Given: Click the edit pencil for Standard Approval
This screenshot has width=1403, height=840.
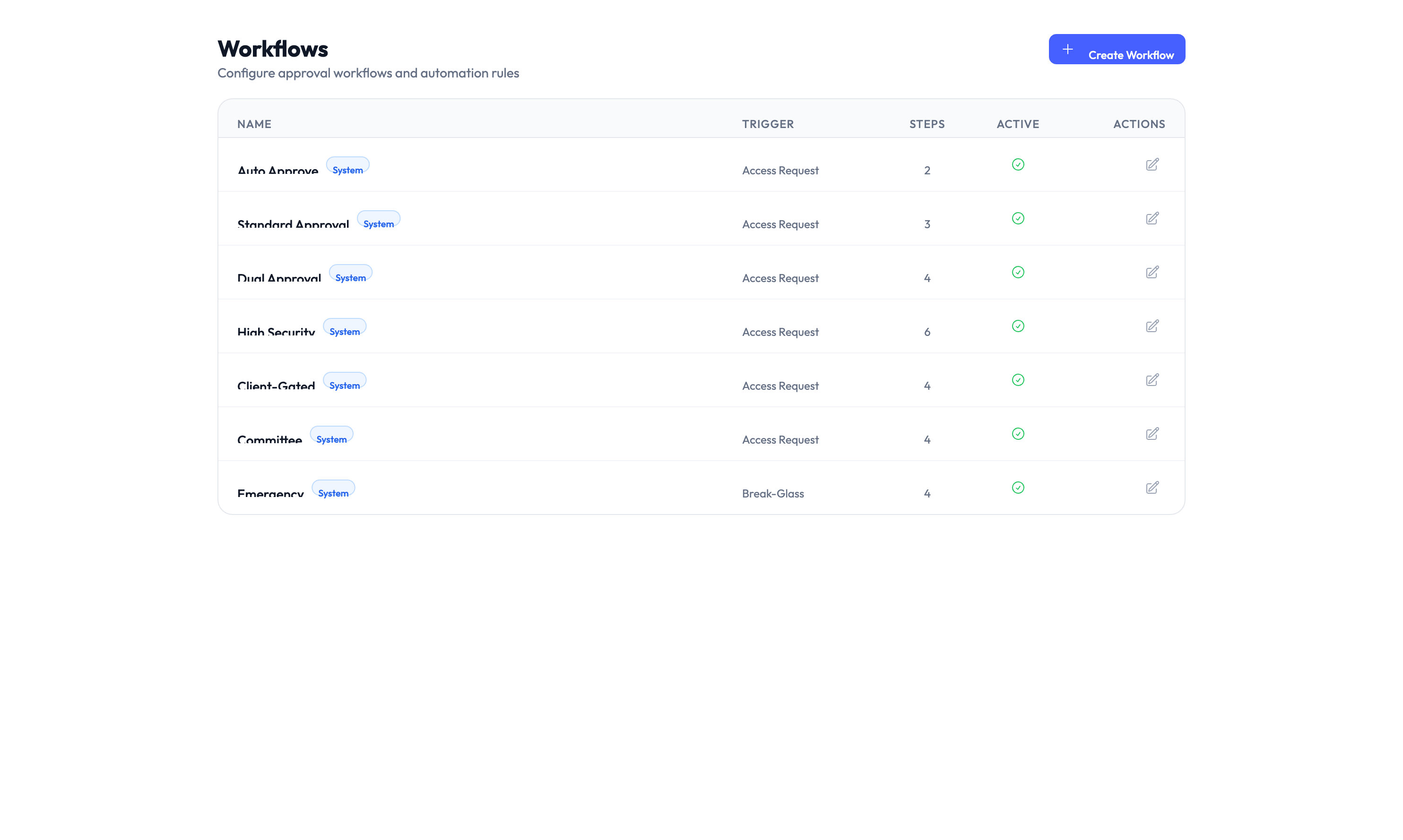Looking at the screenshot, I should point(1153,218).
